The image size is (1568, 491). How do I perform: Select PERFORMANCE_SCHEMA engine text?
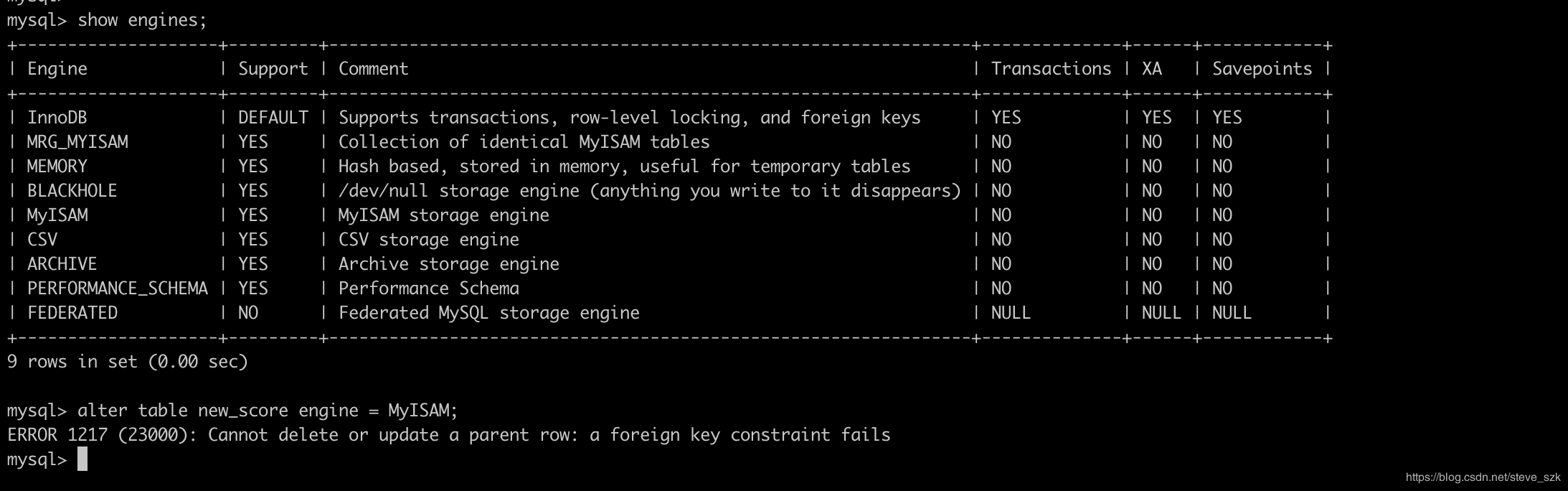[118, 289]
